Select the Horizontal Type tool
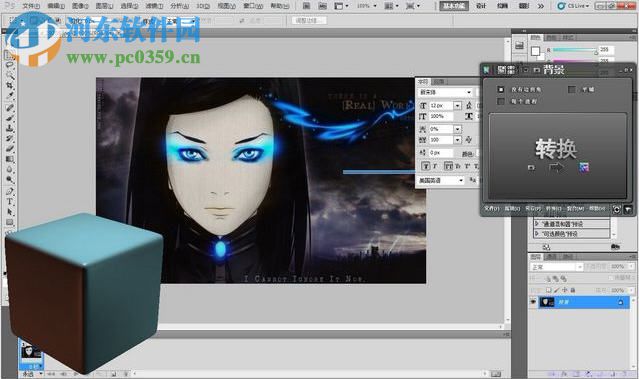Viewport: 639px width, 379px height. [9, 202]
